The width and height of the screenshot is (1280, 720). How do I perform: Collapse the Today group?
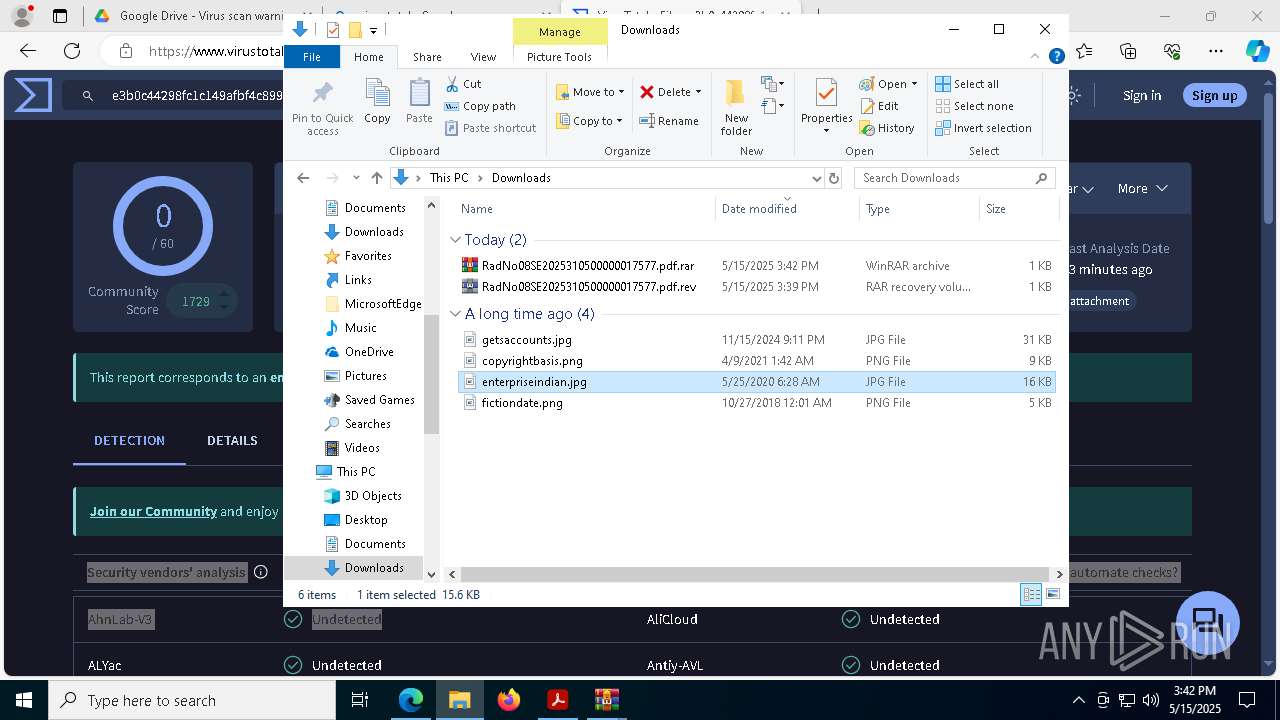[x=456, y=240]
